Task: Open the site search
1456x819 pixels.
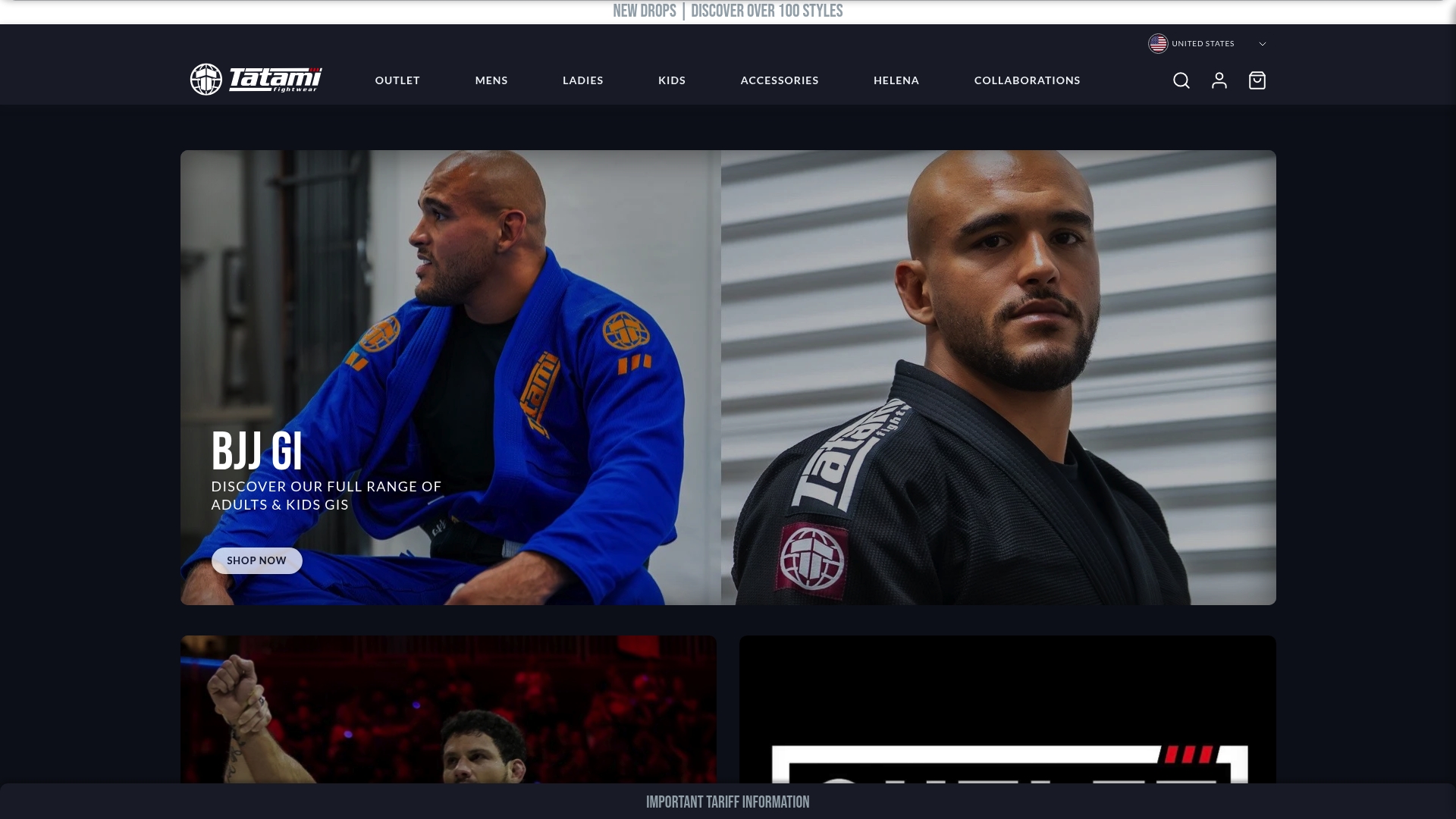Action: [1181, 80]
